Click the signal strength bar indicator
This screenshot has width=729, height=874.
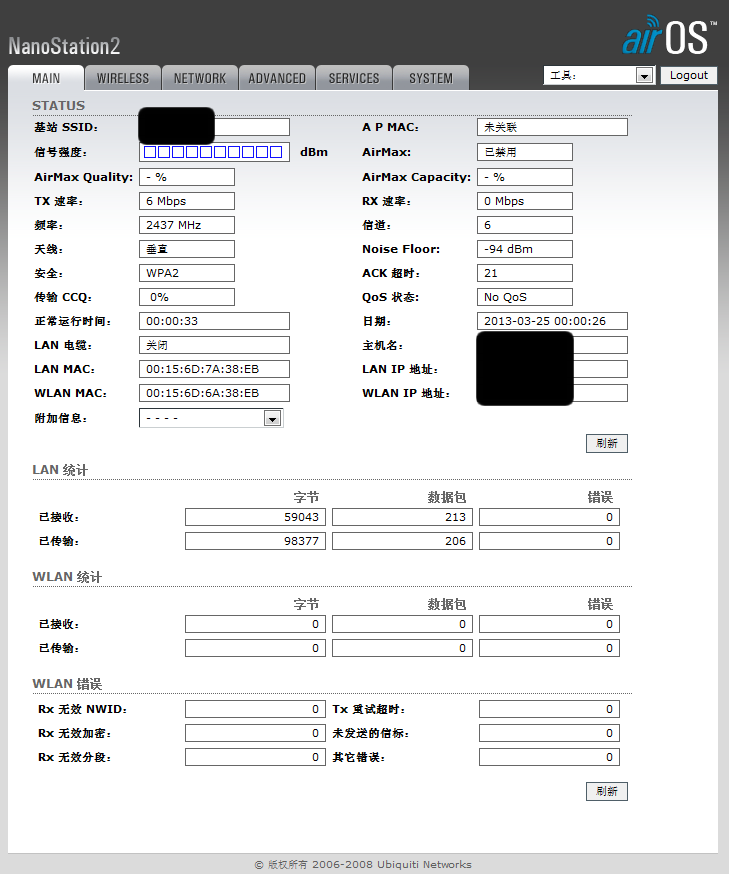214,152
